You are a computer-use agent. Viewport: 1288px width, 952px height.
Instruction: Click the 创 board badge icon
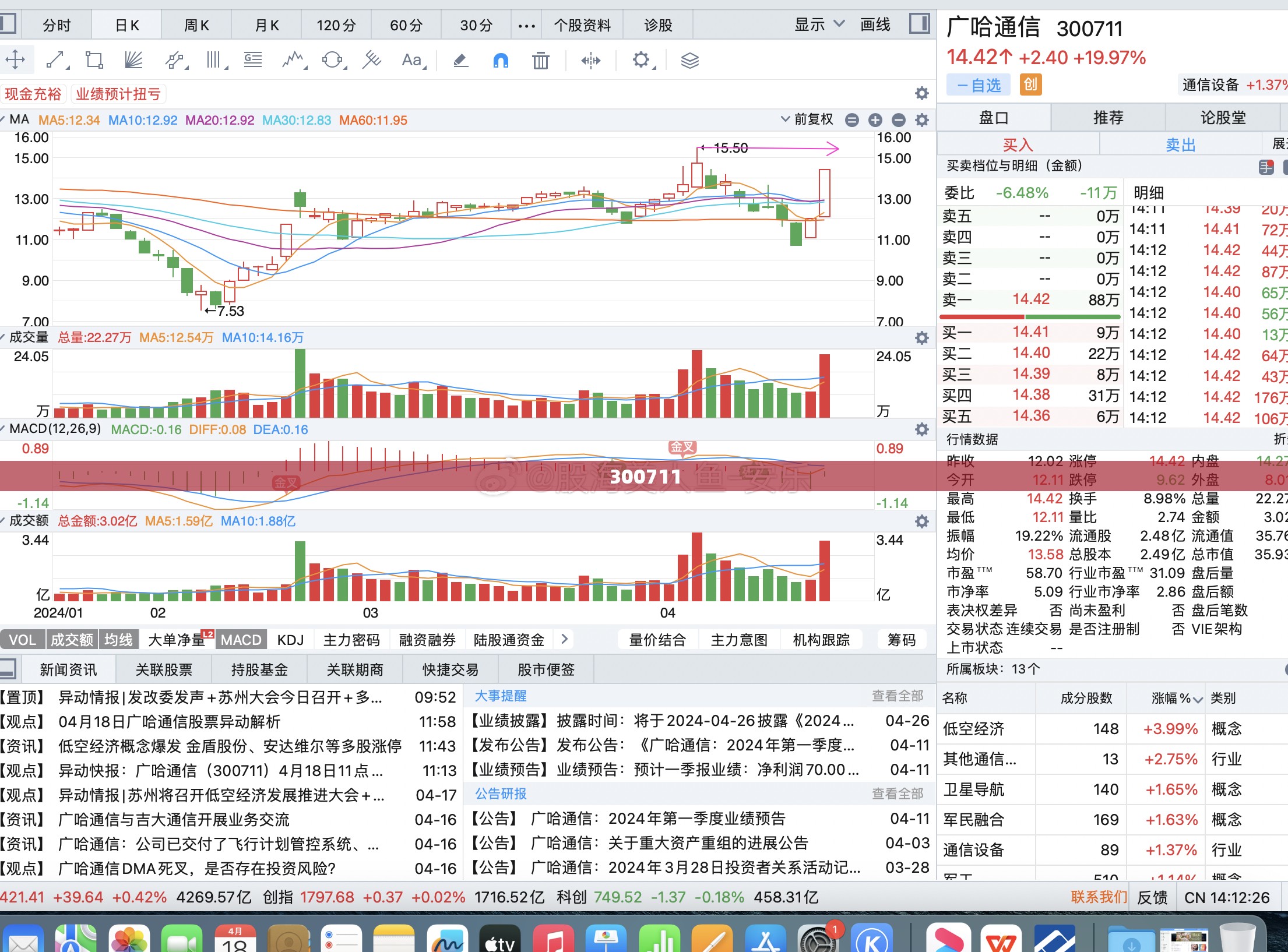click(1030, 85)
